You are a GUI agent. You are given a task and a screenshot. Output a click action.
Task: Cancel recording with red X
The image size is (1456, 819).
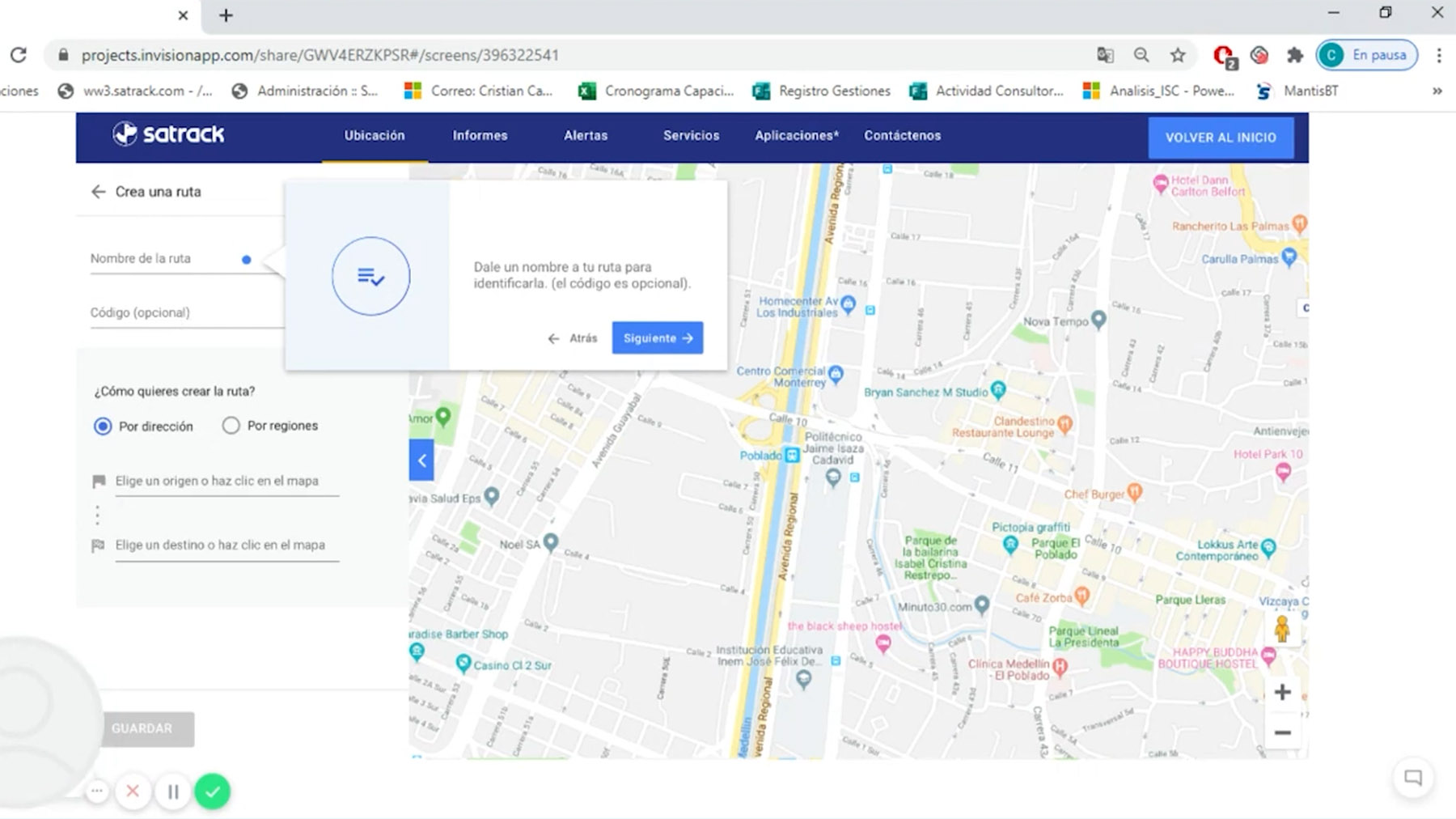coord(133,791)
